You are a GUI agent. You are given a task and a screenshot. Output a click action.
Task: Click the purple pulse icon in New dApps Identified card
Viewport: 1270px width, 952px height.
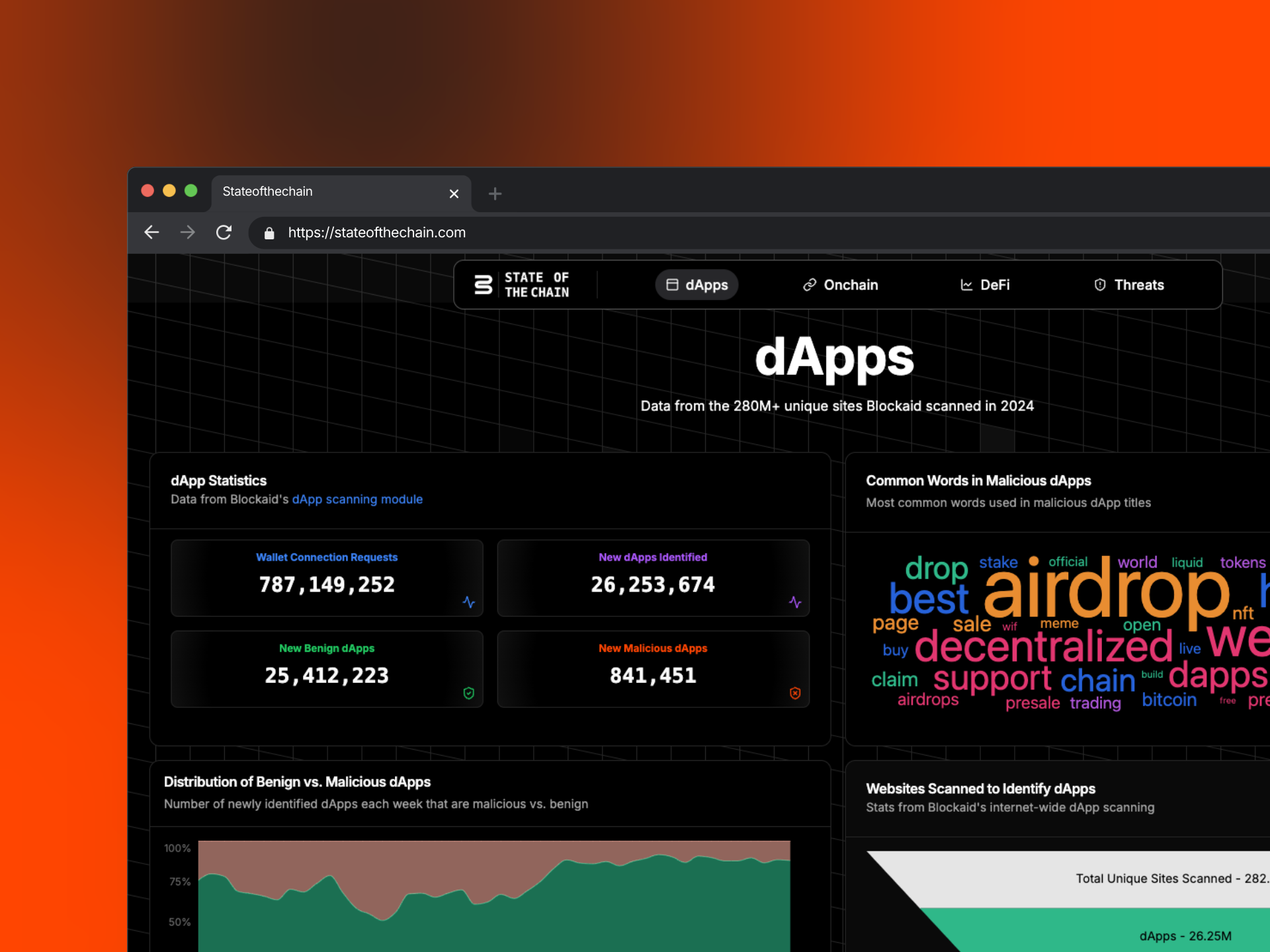[x=795, y=602]
